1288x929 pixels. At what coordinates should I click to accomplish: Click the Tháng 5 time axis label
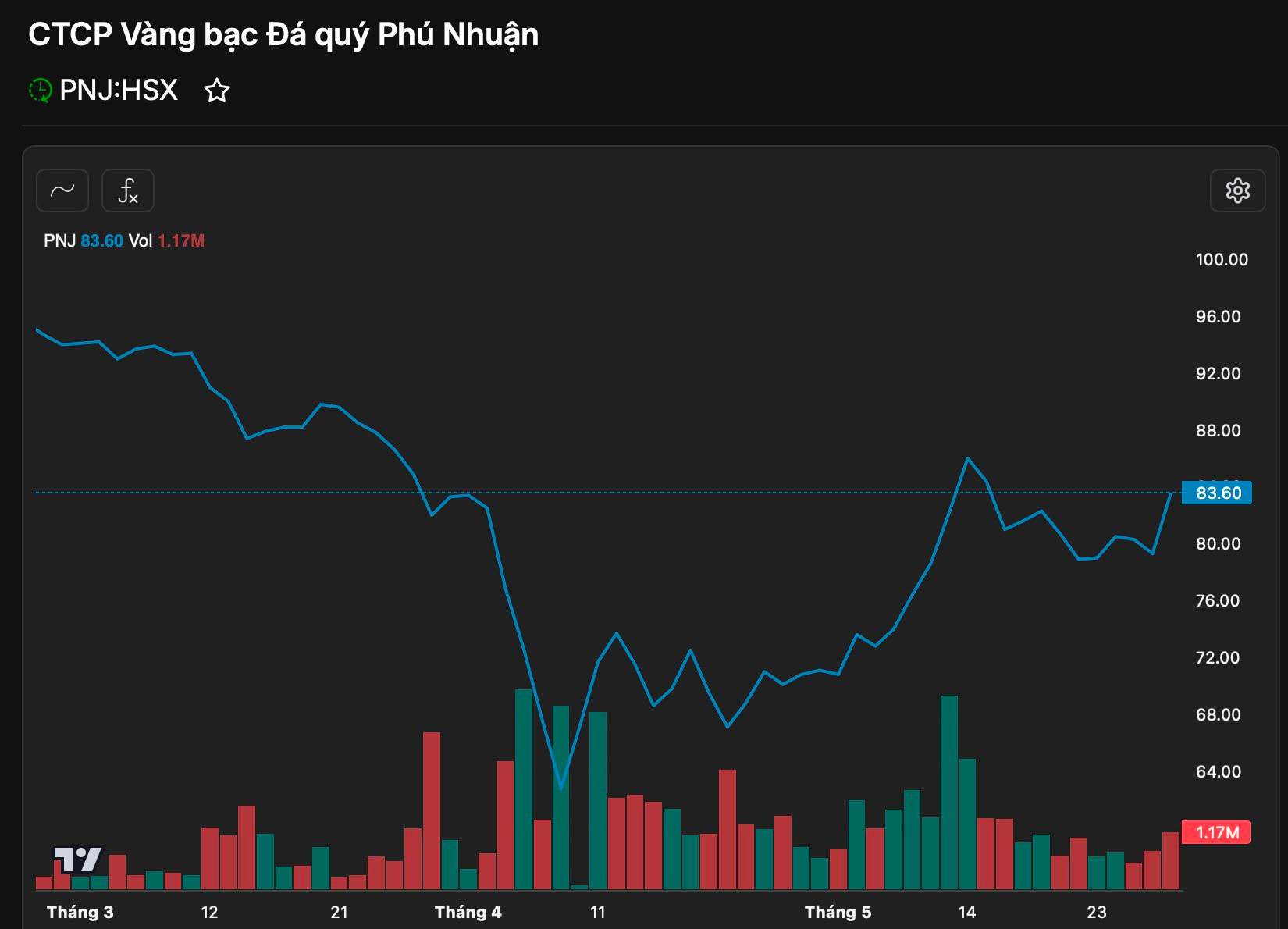coord(838,912)
